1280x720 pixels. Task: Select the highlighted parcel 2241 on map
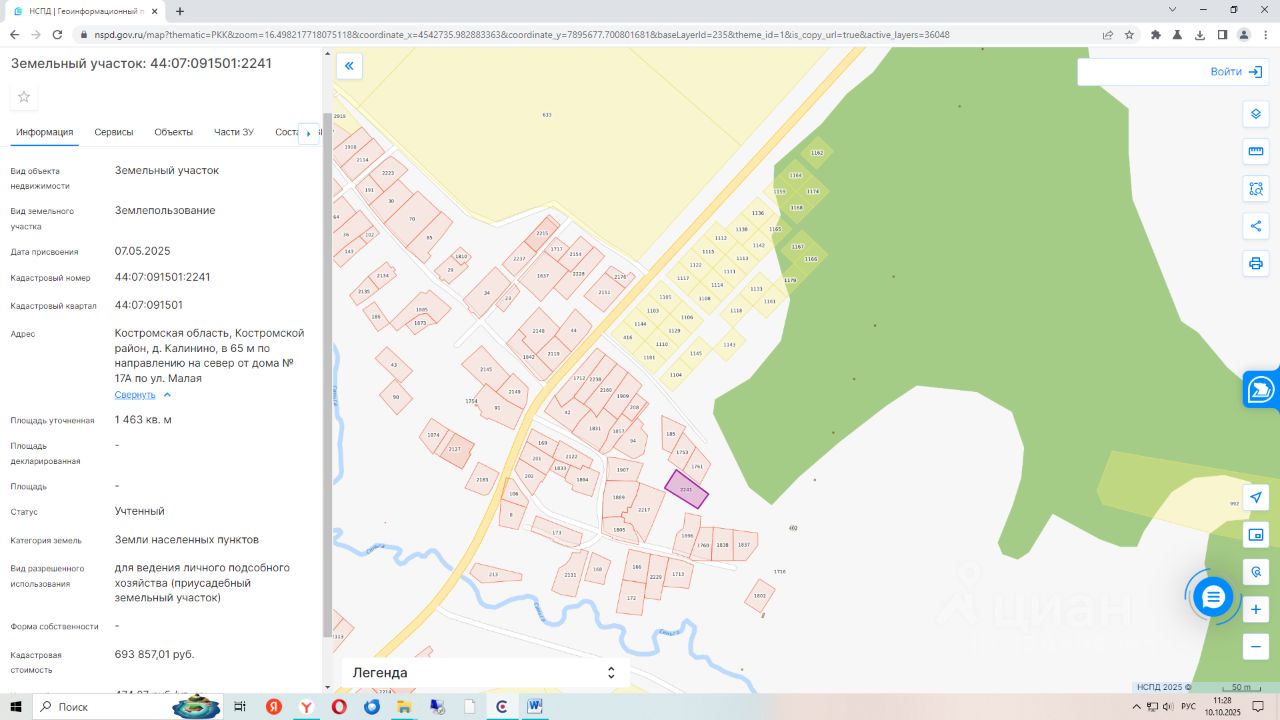(687, 490)
